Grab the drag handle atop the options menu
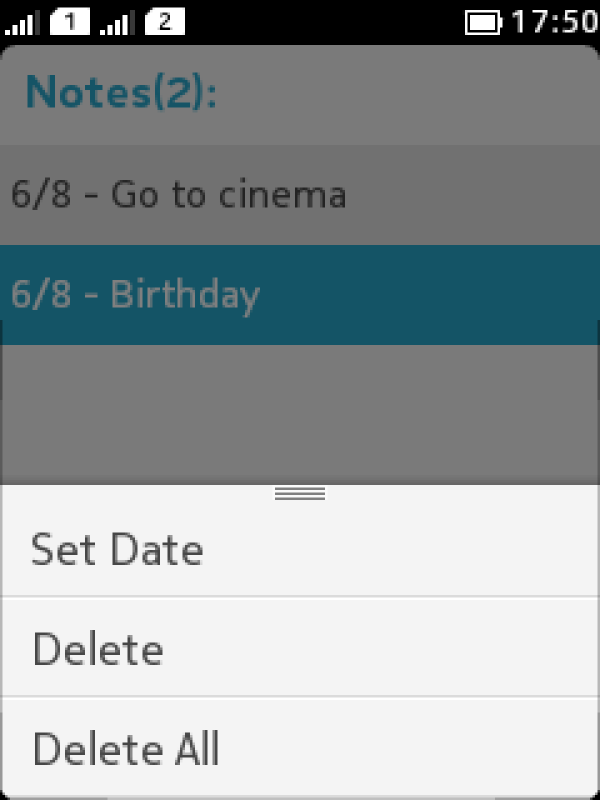600x800 pixels. coord(300,493)
